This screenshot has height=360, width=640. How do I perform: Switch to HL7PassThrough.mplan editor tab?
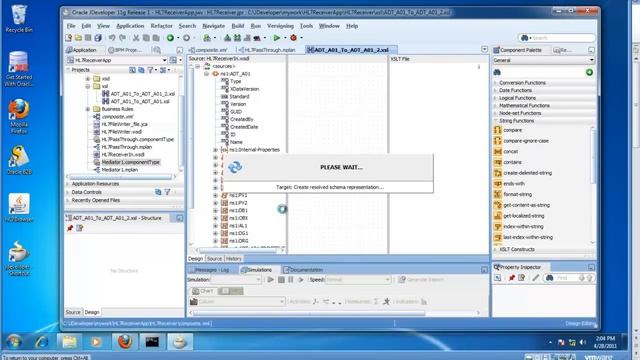click(x=267, y=50)
